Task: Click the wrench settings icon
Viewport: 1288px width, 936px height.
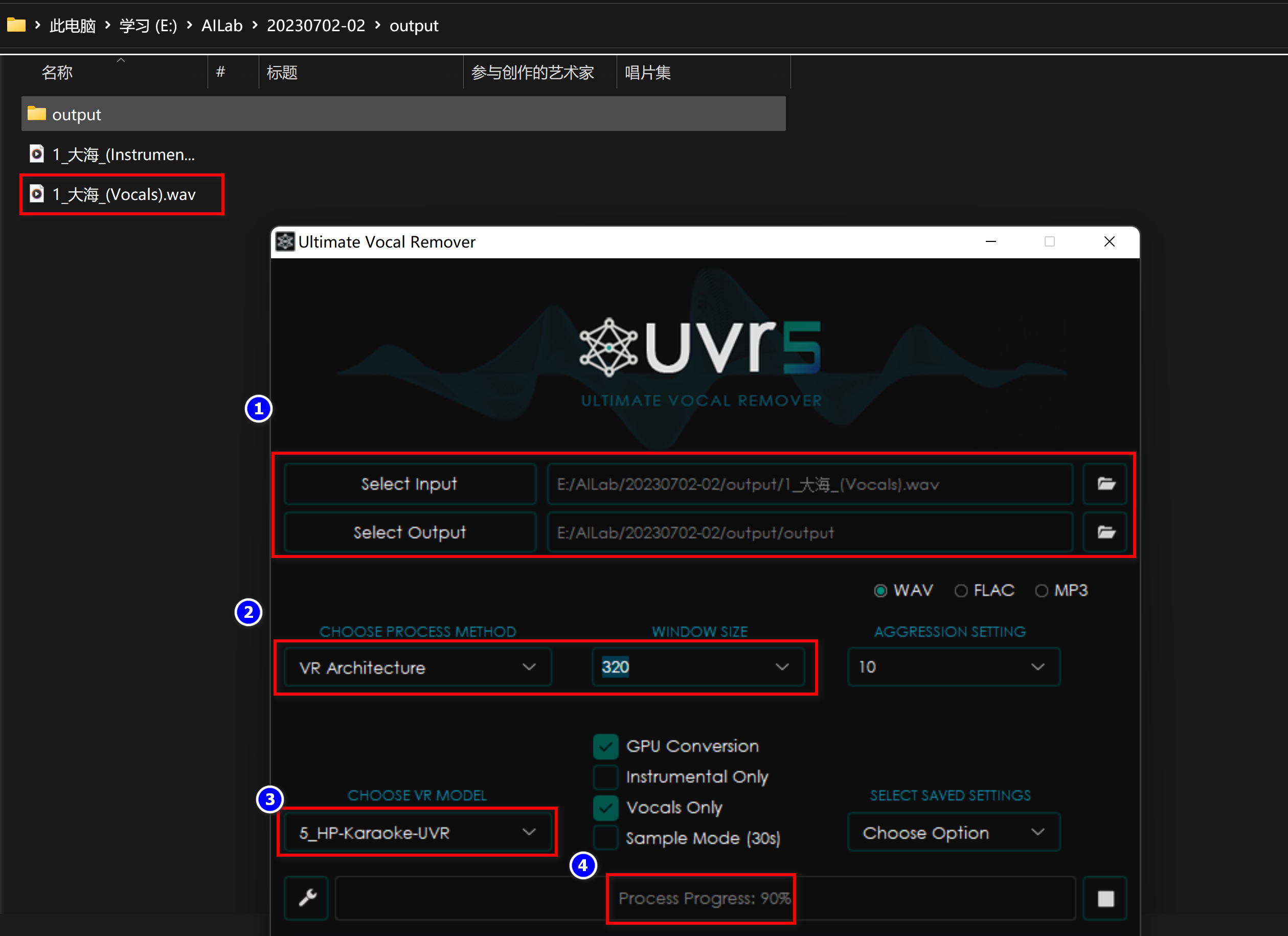Action: click(x=307, y=897)
